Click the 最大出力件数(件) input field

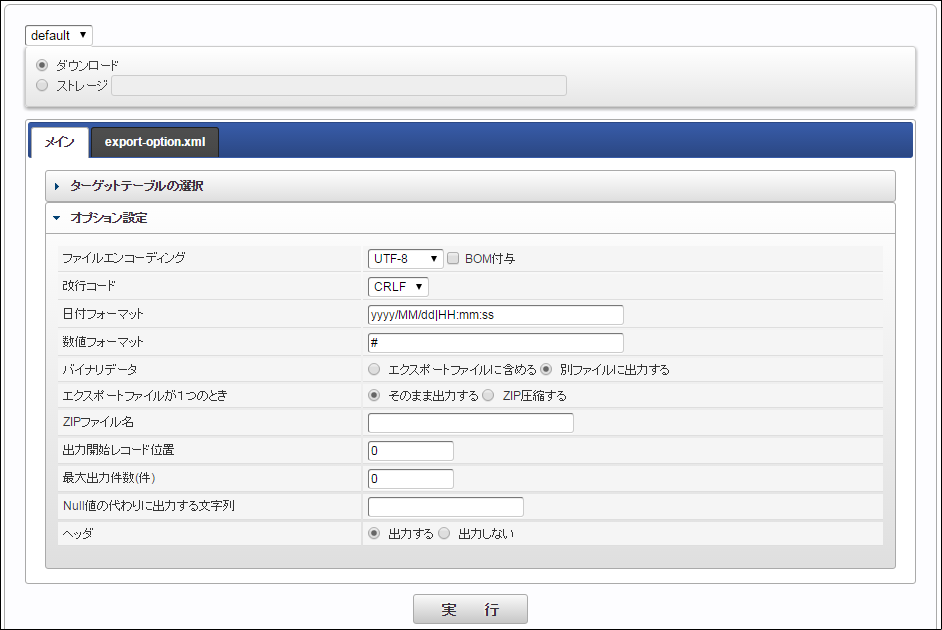click(x=410, y=479)
